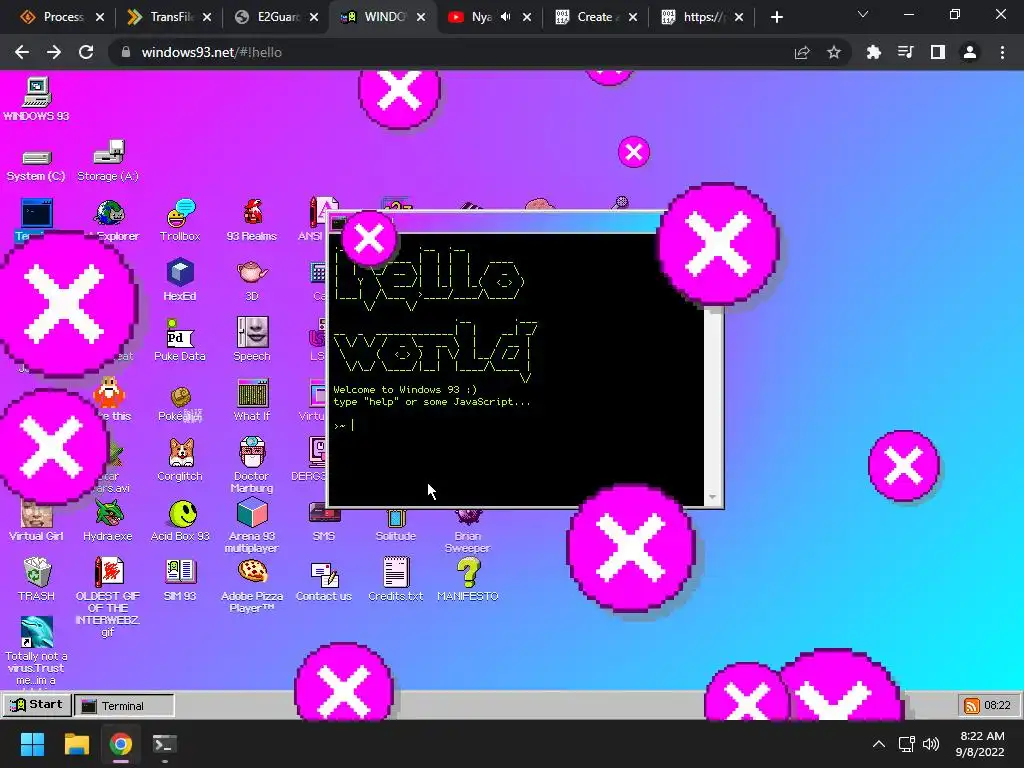Click the RSS feed tray icon
Viewport: 1024px width, 768px height.
coord(972,705)
